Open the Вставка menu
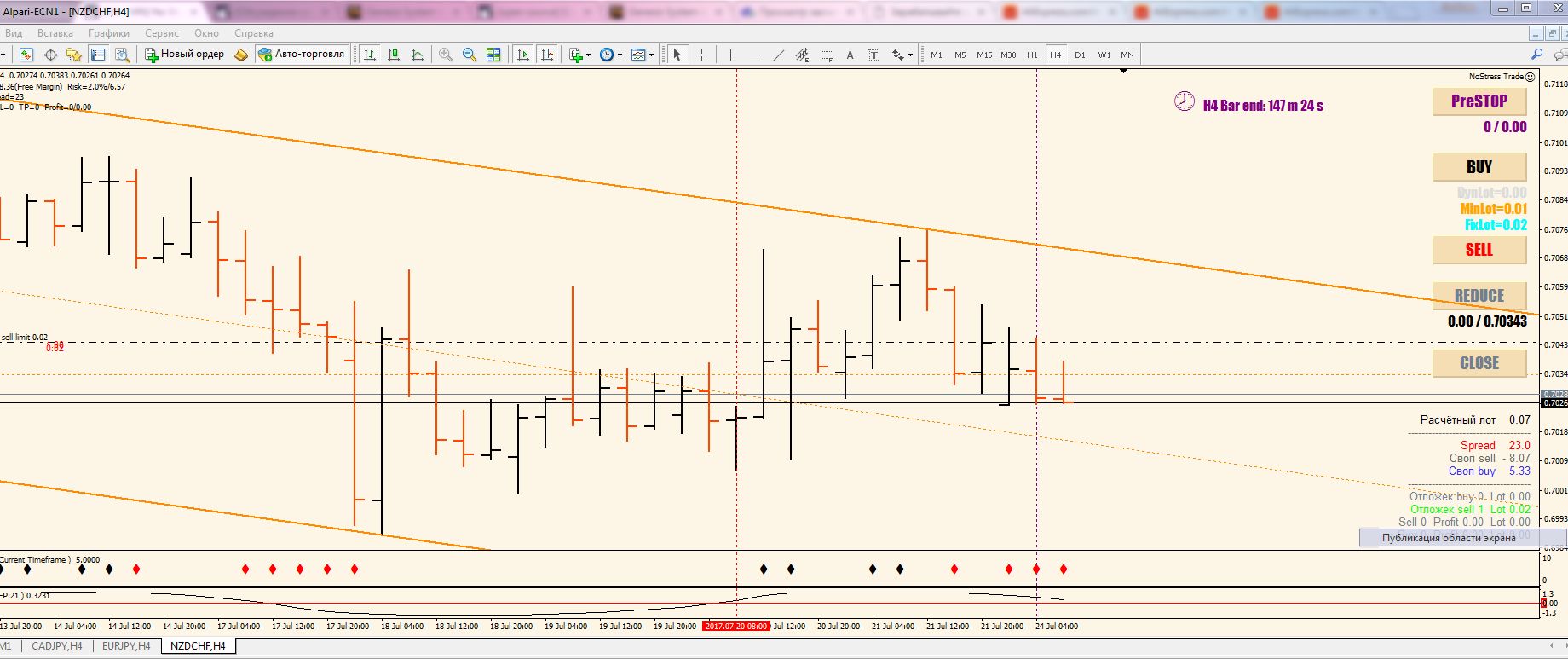The height and width of the screenshot is (659, 1568). (55, 33)
